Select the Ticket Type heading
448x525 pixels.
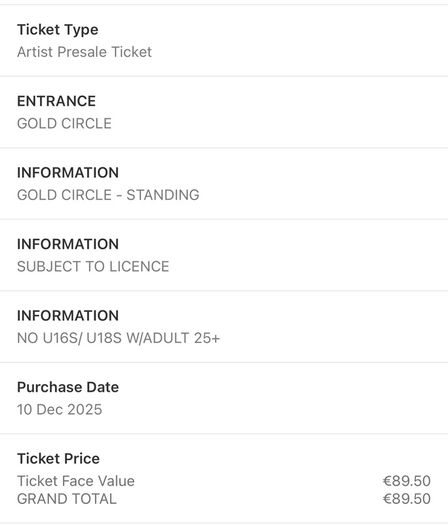(58, 30)
